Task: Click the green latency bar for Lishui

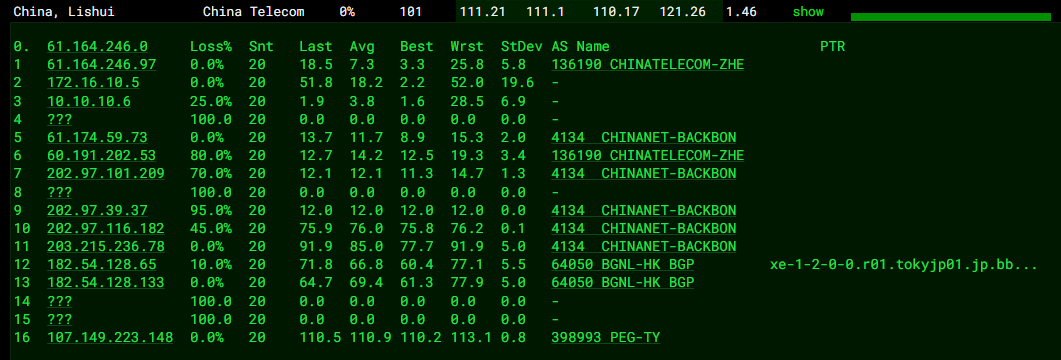Action: click(x=951, y=16)
